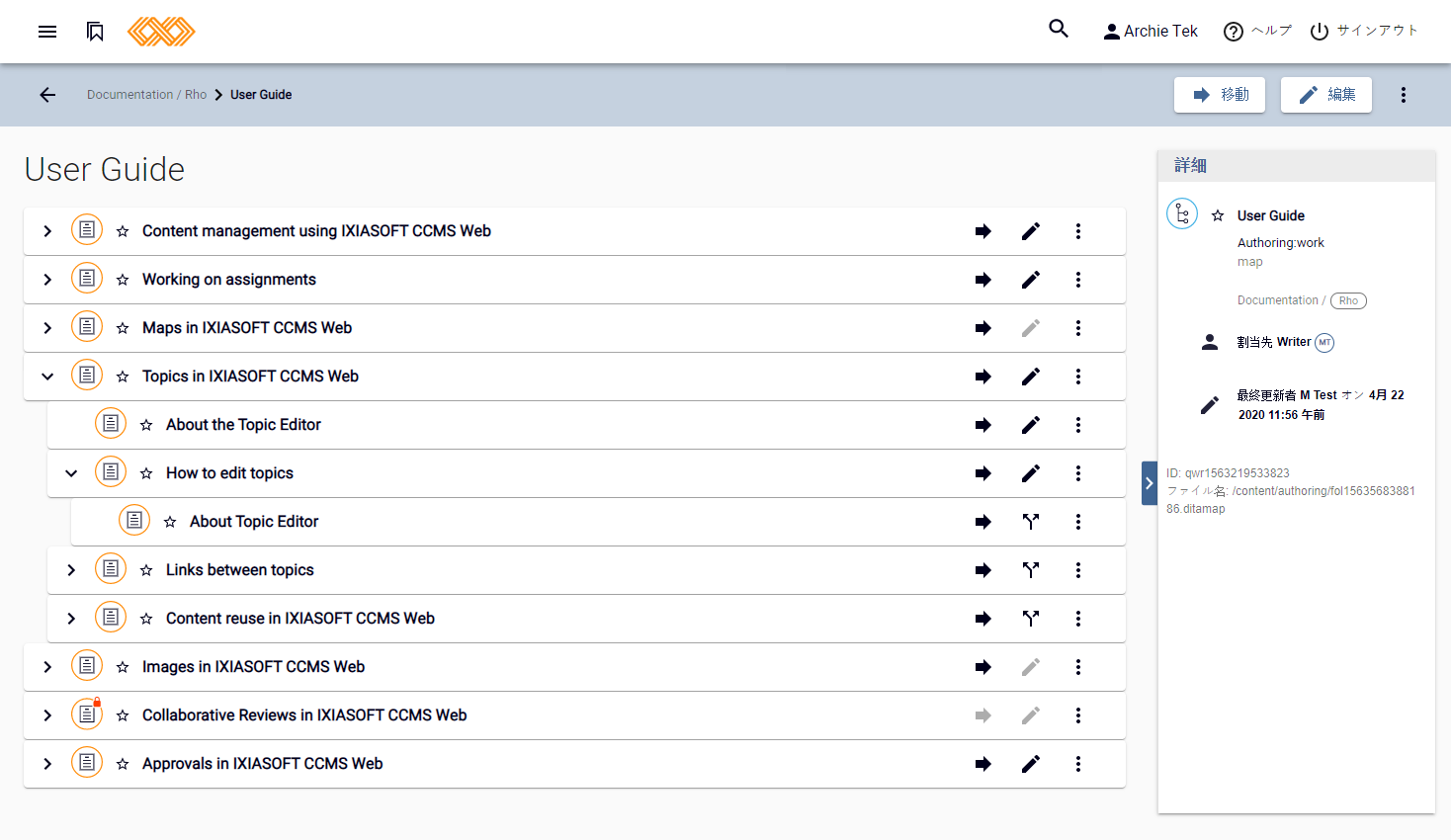Screen dimensions: 1451x840
Task: Open the ヘルプ help link
Action: click(x=1257, y=32)
